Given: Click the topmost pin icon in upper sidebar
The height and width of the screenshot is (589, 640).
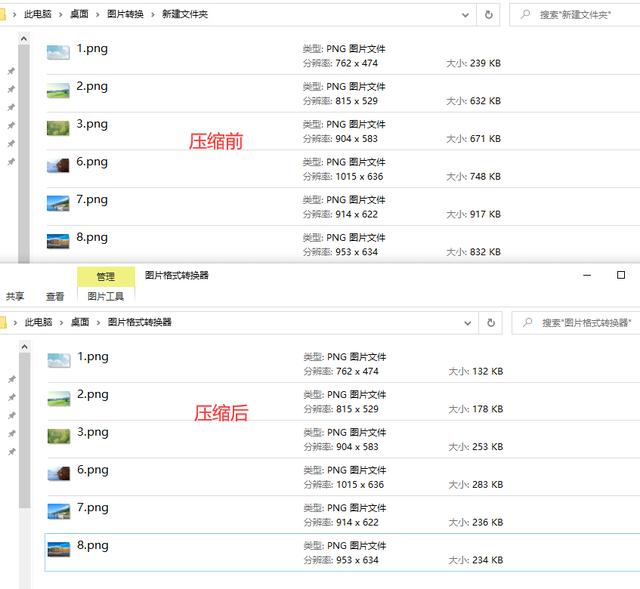Looking at the screenshot, I should point(11,72).
